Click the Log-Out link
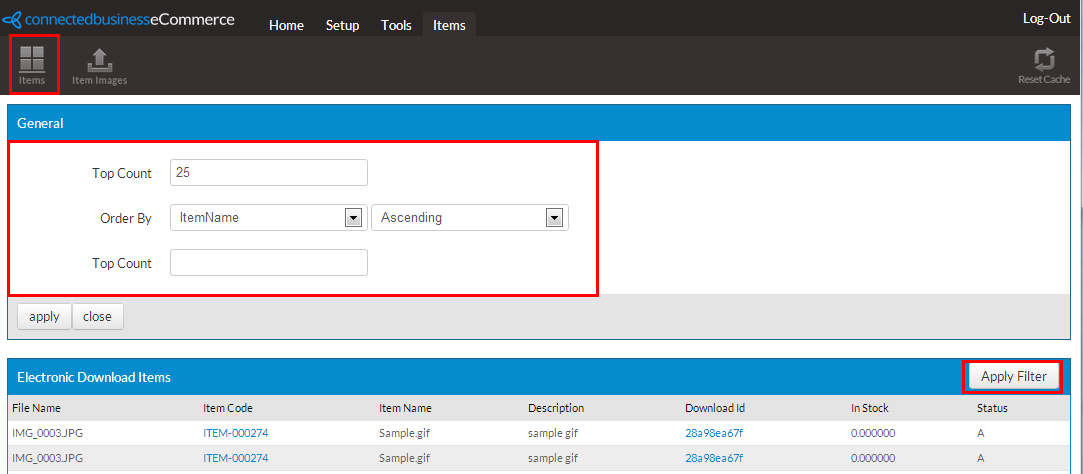The image size is (1083, 474). click(1046, 19)
